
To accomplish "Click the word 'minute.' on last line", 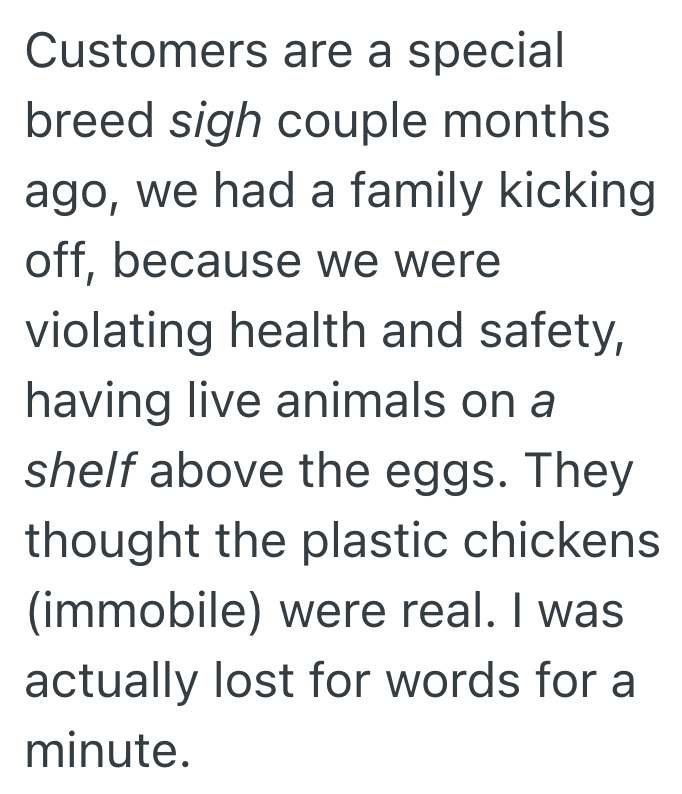I will point(107,749).
